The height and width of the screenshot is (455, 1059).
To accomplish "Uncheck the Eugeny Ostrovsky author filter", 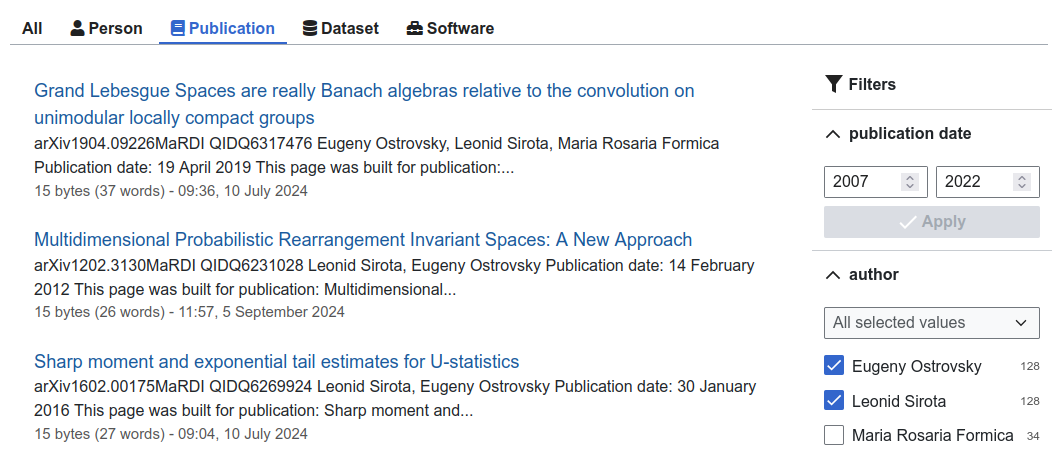I will (x=834, y=366).
